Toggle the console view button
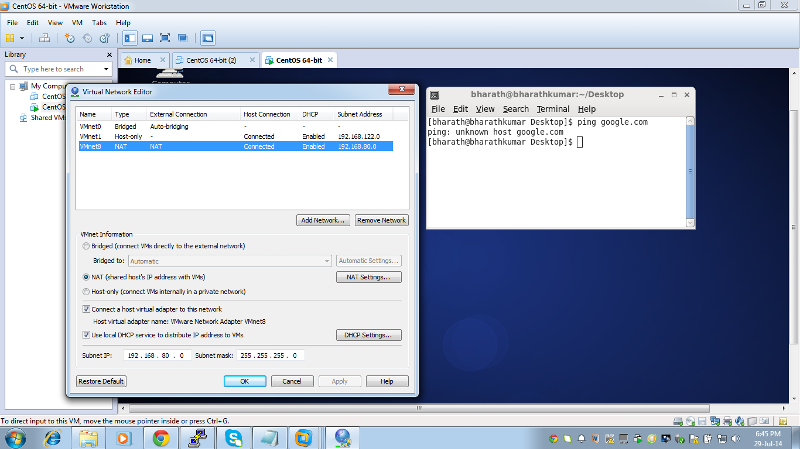 coord(208,38)
